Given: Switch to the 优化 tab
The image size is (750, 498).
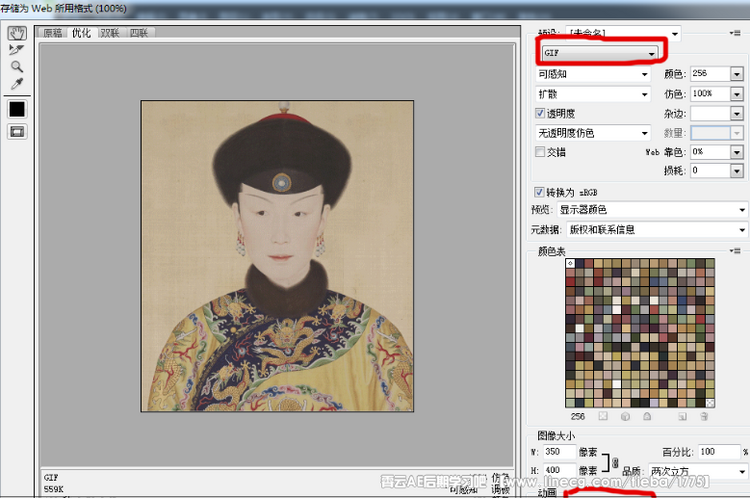Looking at the screenshot, I should [81, 33].
